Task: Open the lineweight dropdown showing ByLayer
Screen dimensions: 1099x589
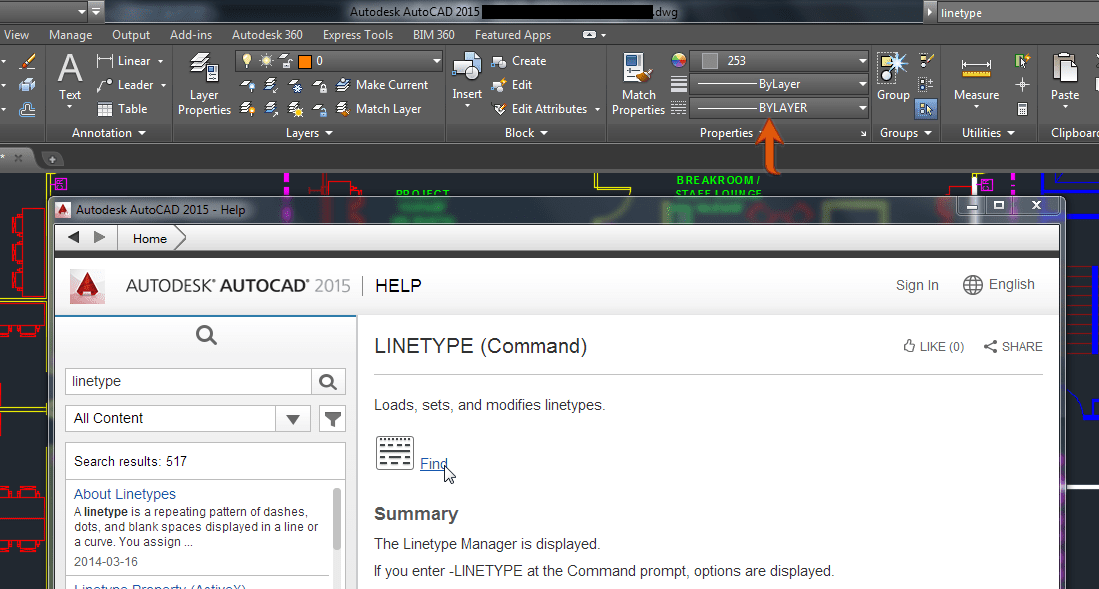Action: (779, 84)
